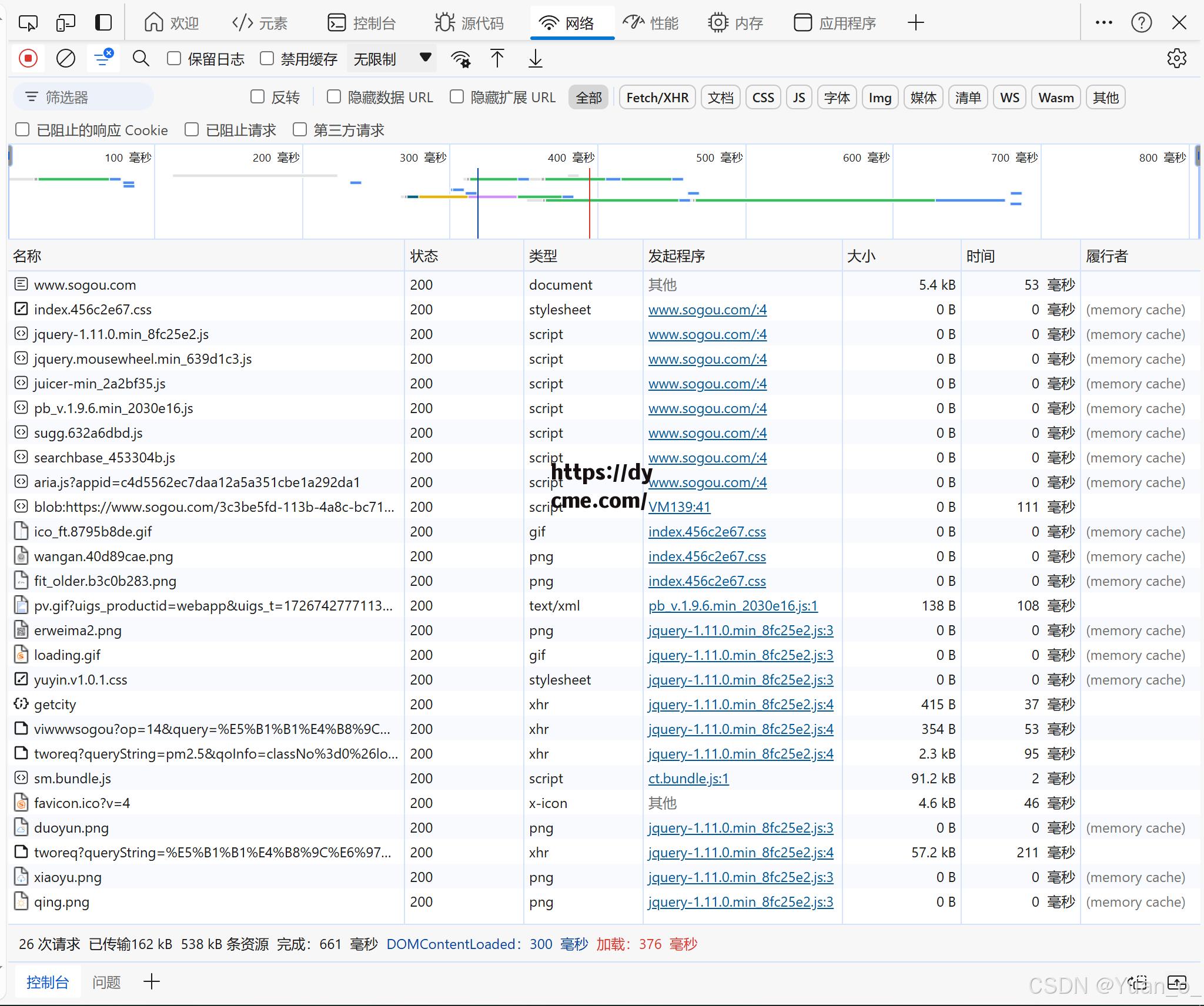Toggle device emulation icon
This screenshot has height=1006, width=1204.
[65, 23]
